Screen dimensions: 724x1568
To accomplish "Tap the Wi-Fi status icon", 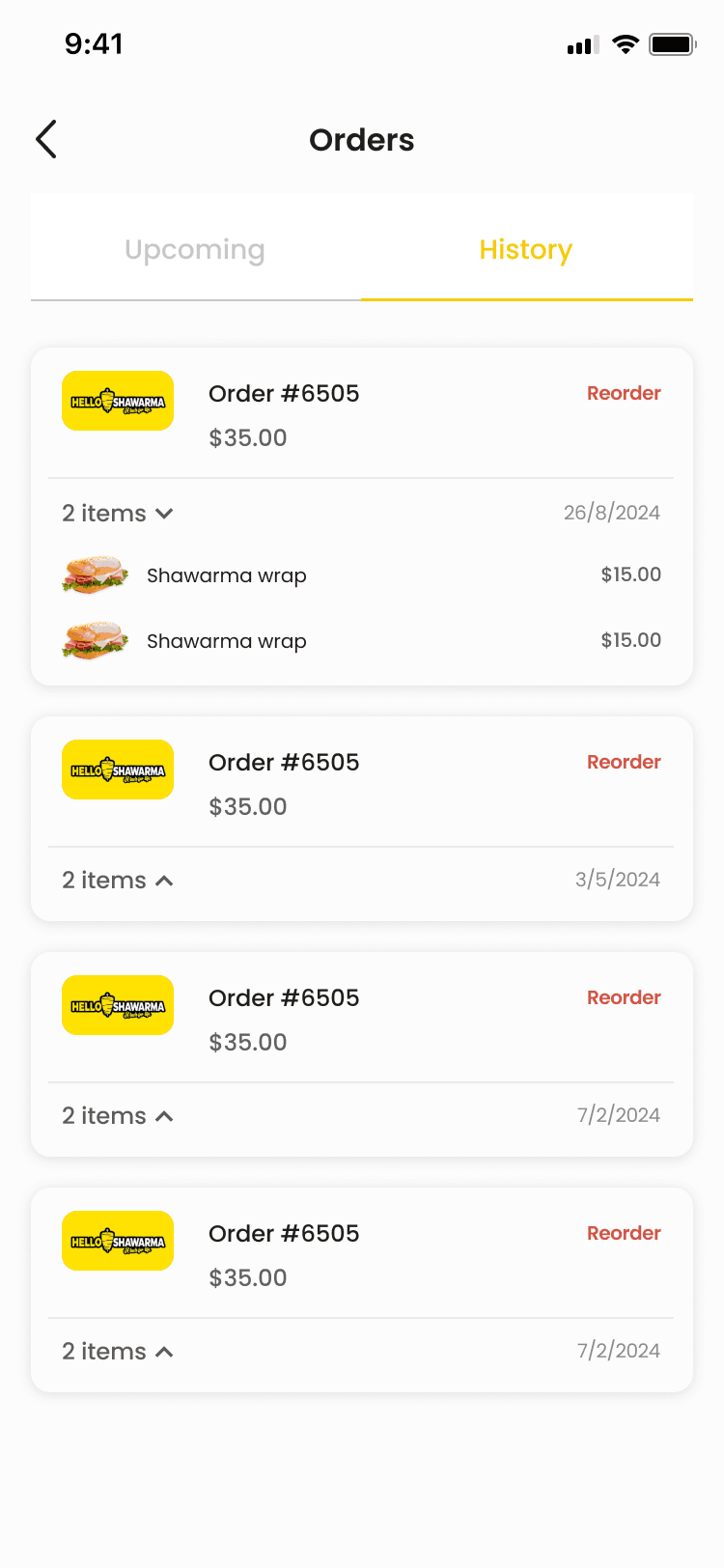I will [626, 44].
